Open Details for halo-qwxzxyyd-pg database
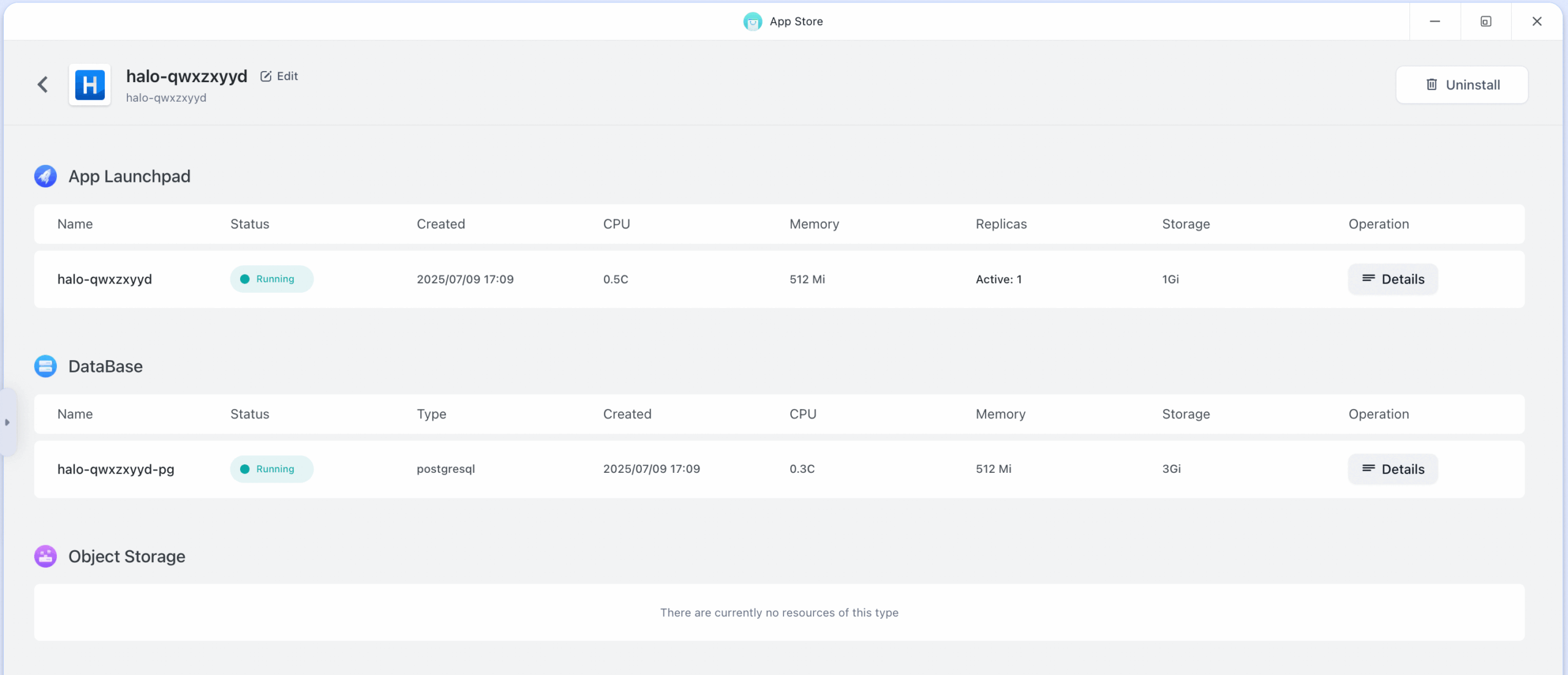This screenshot has width=1568, height=675. tap(1393, 469)
